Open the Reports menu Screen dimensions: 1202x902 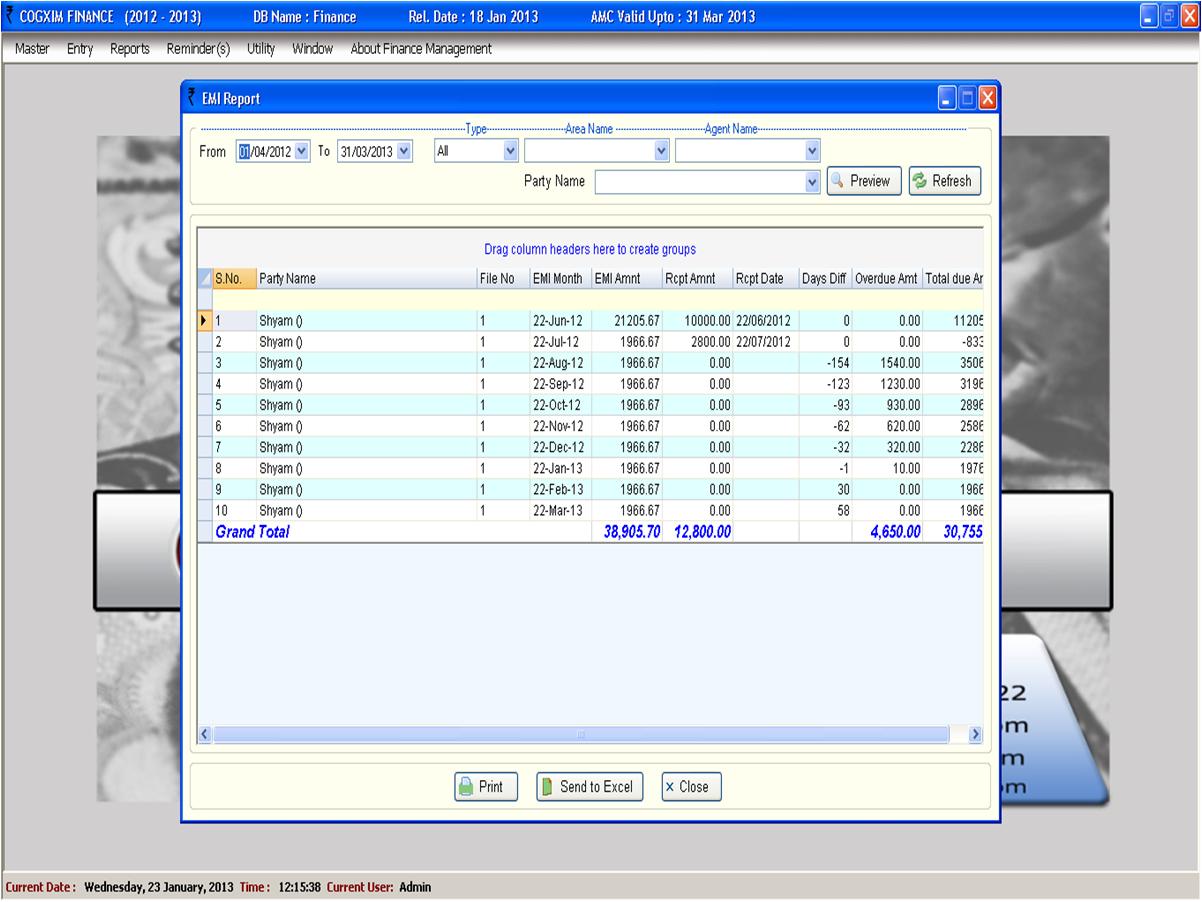pyautogui.click(x=130, y=48)
